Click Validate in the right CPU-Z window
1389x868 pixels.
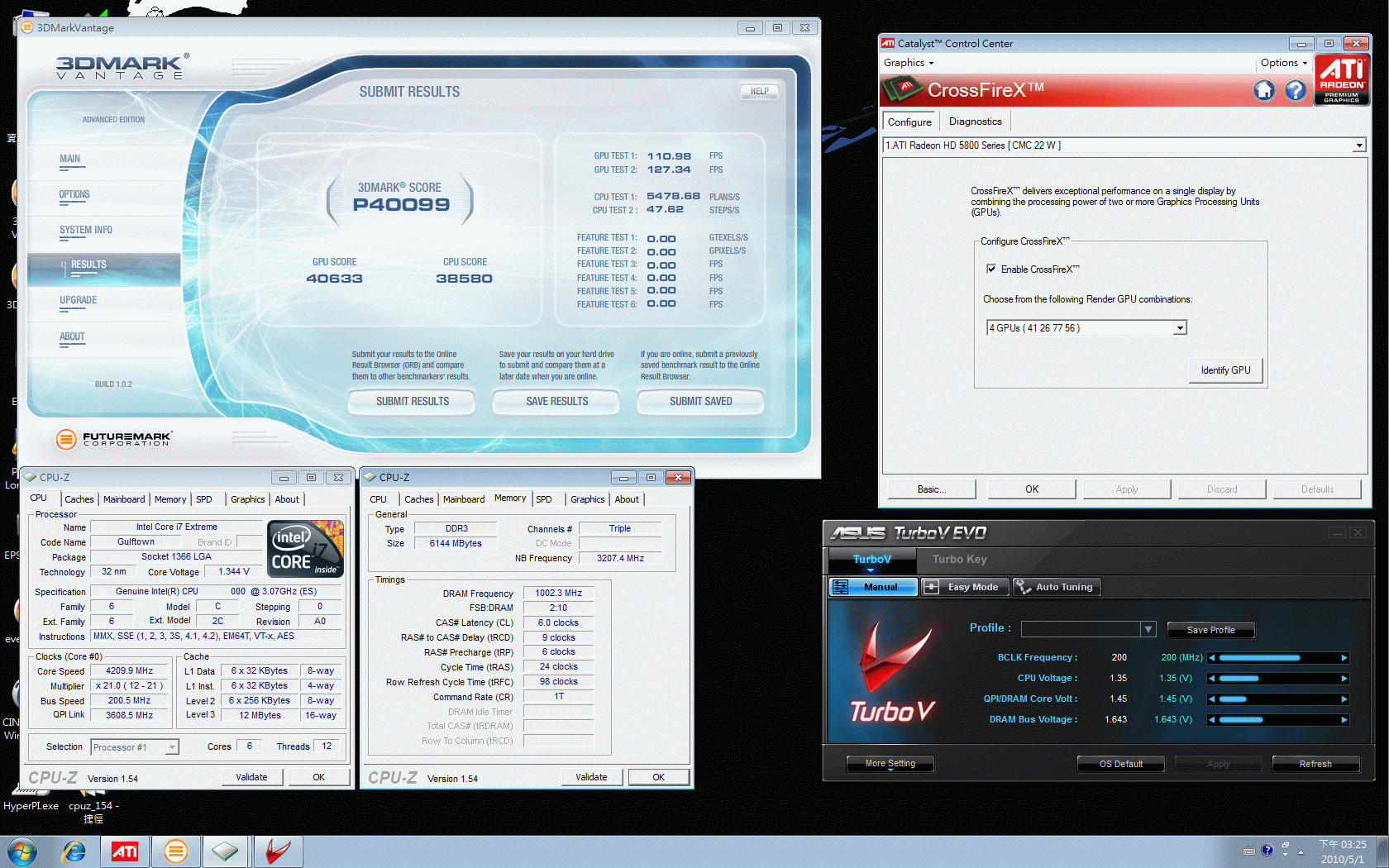[591, 777]
